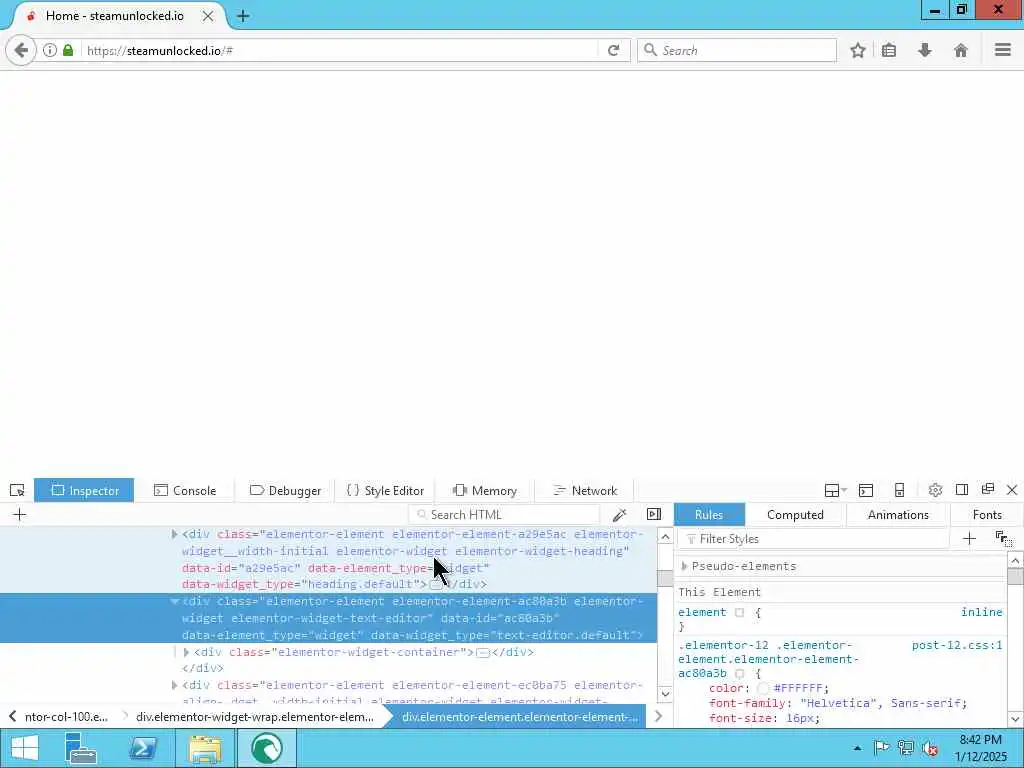Image resolution: width=1024 pixels, height=768 pixels.
Task: Click the browser Search box
Action: 737,50
